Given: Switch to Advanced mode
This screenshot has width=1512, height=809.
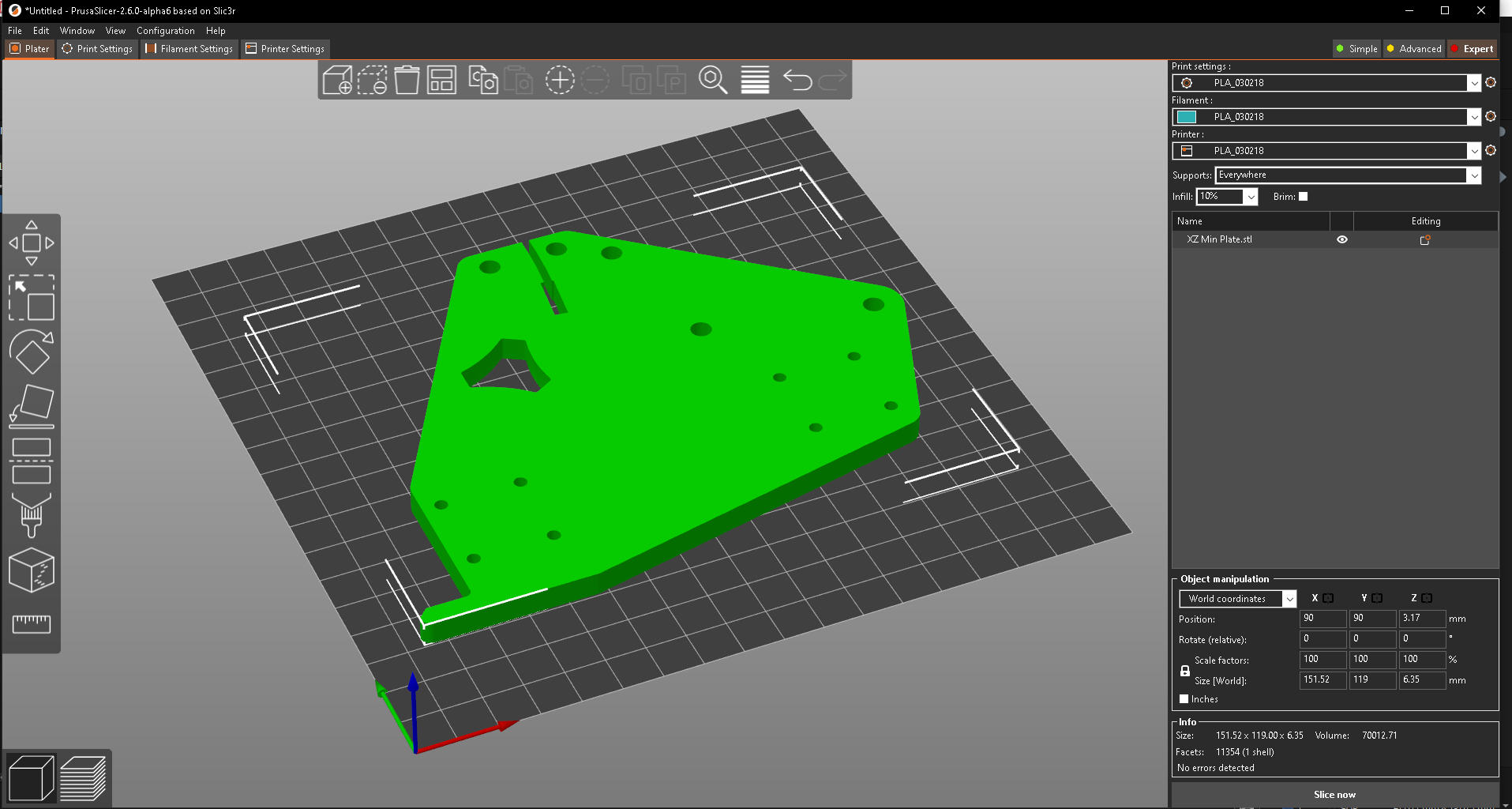Looking at the screenshot, I should click(1414, 49).
